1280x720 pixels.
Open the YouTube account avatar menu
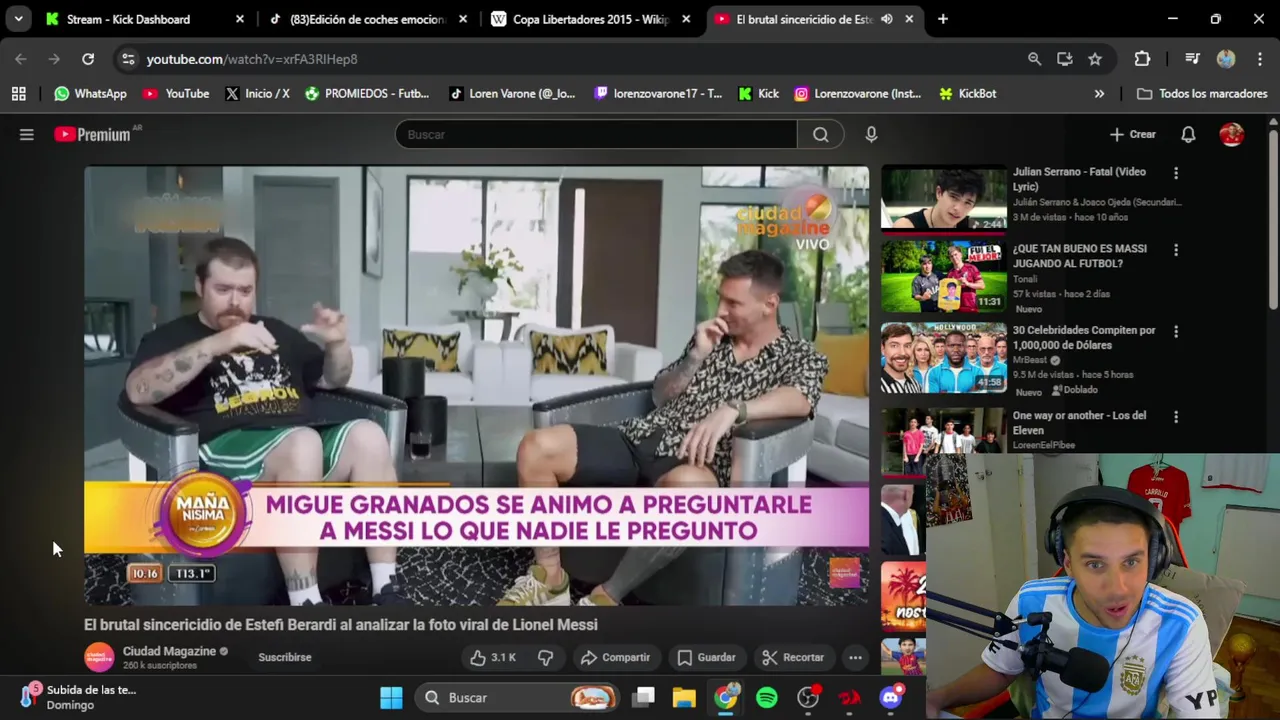pos(1232,134)
